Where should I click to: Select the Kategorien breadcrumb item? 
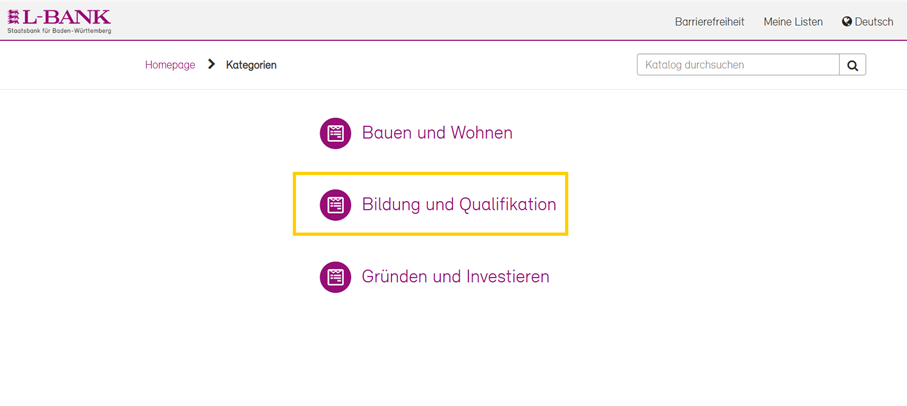pos(251,65)
